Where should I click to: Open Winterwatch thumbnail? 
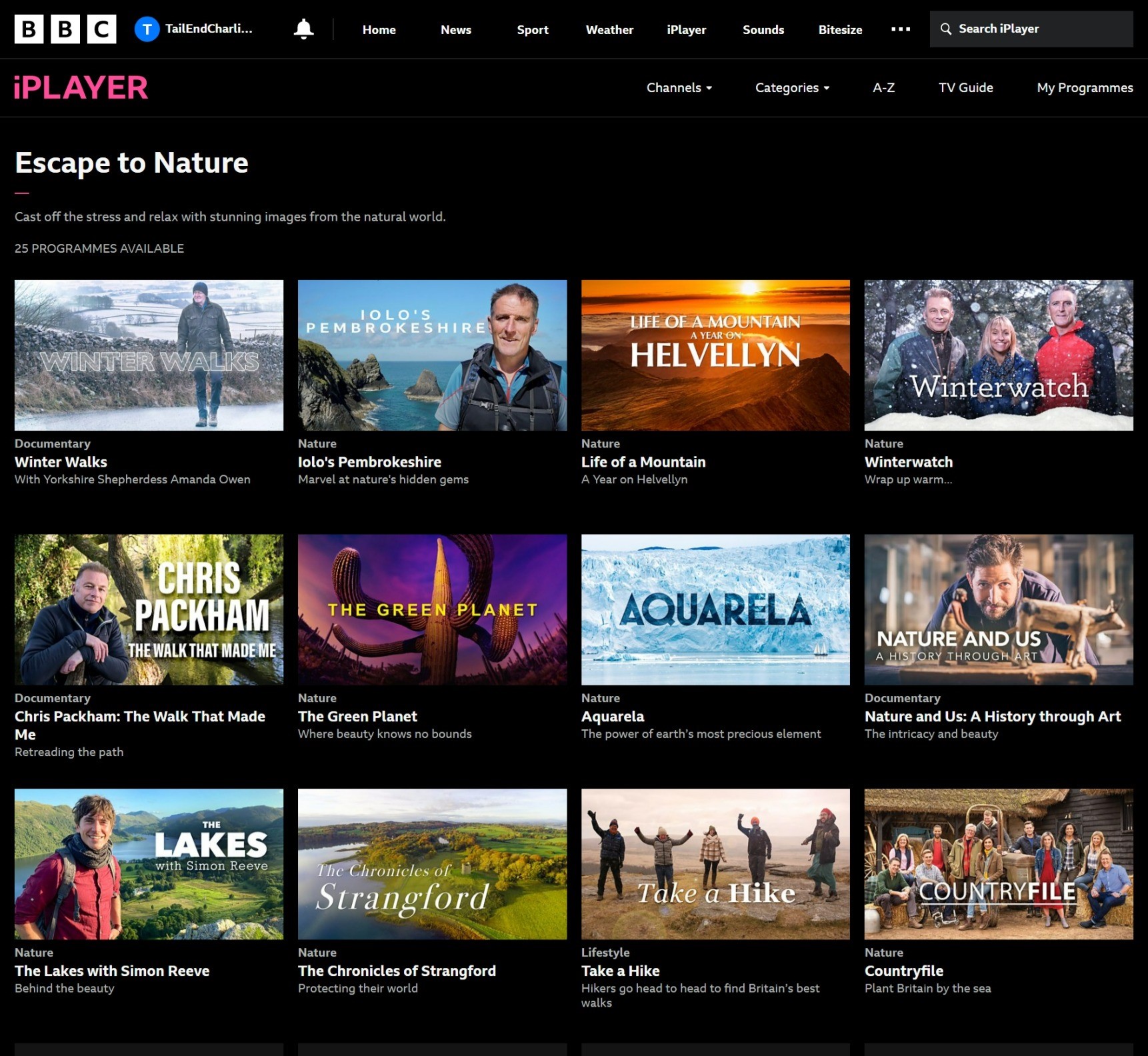coord(999,355)
